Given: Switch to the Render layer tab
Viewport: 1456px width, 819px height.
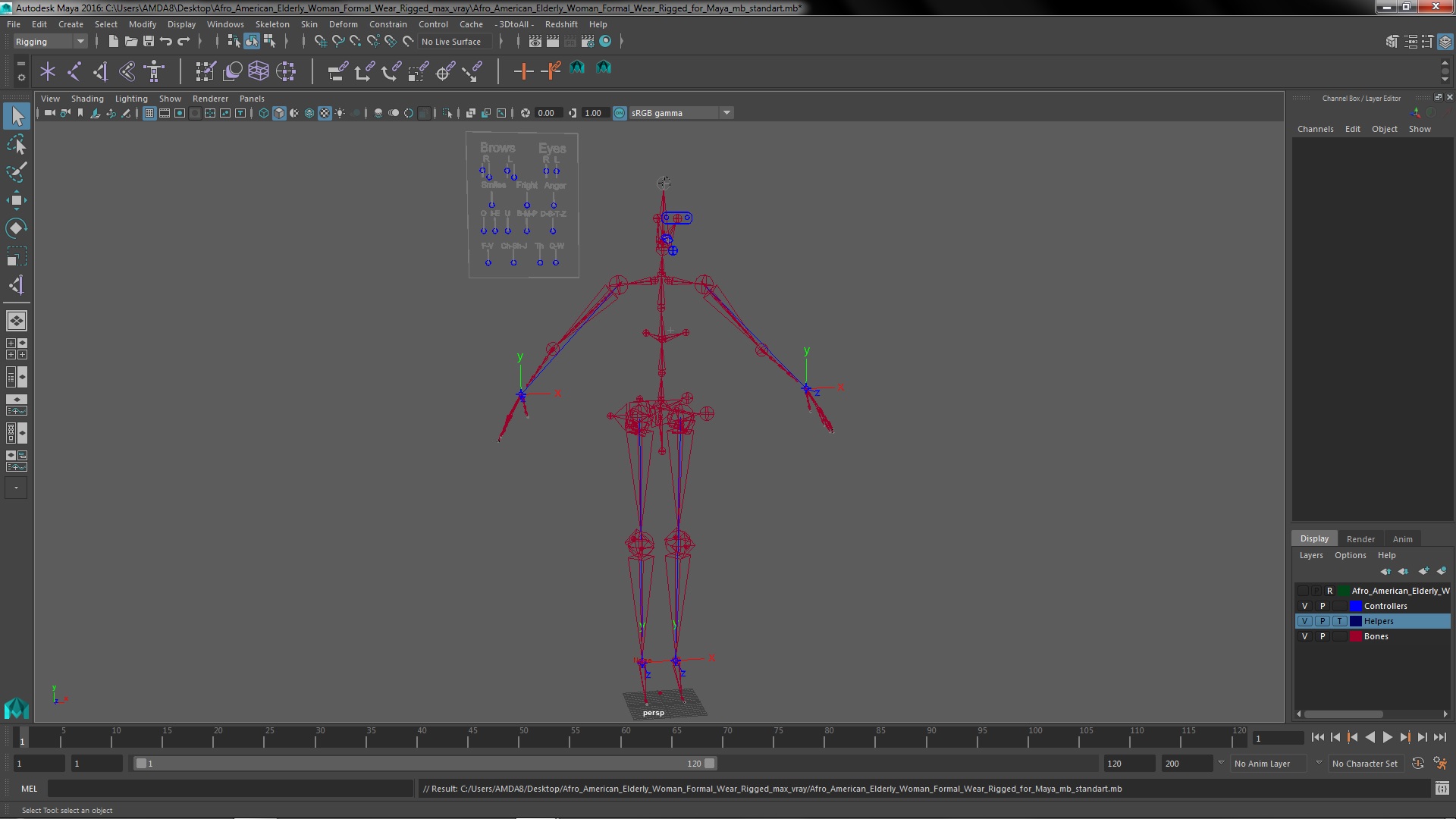Looking at the screenshot, I should point(1360,539).
